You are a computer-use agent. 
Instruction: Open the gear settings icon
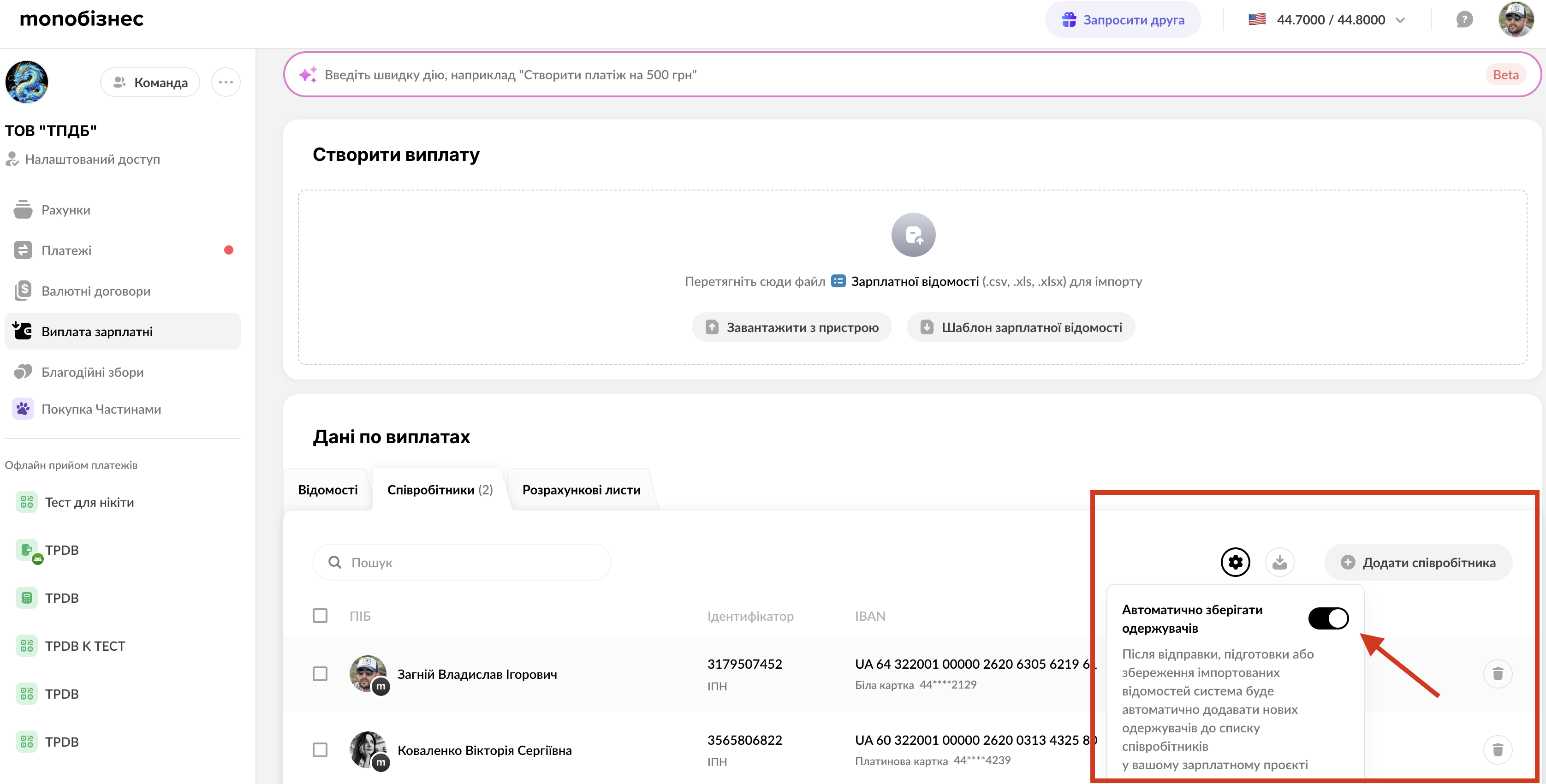point(1235,563)
